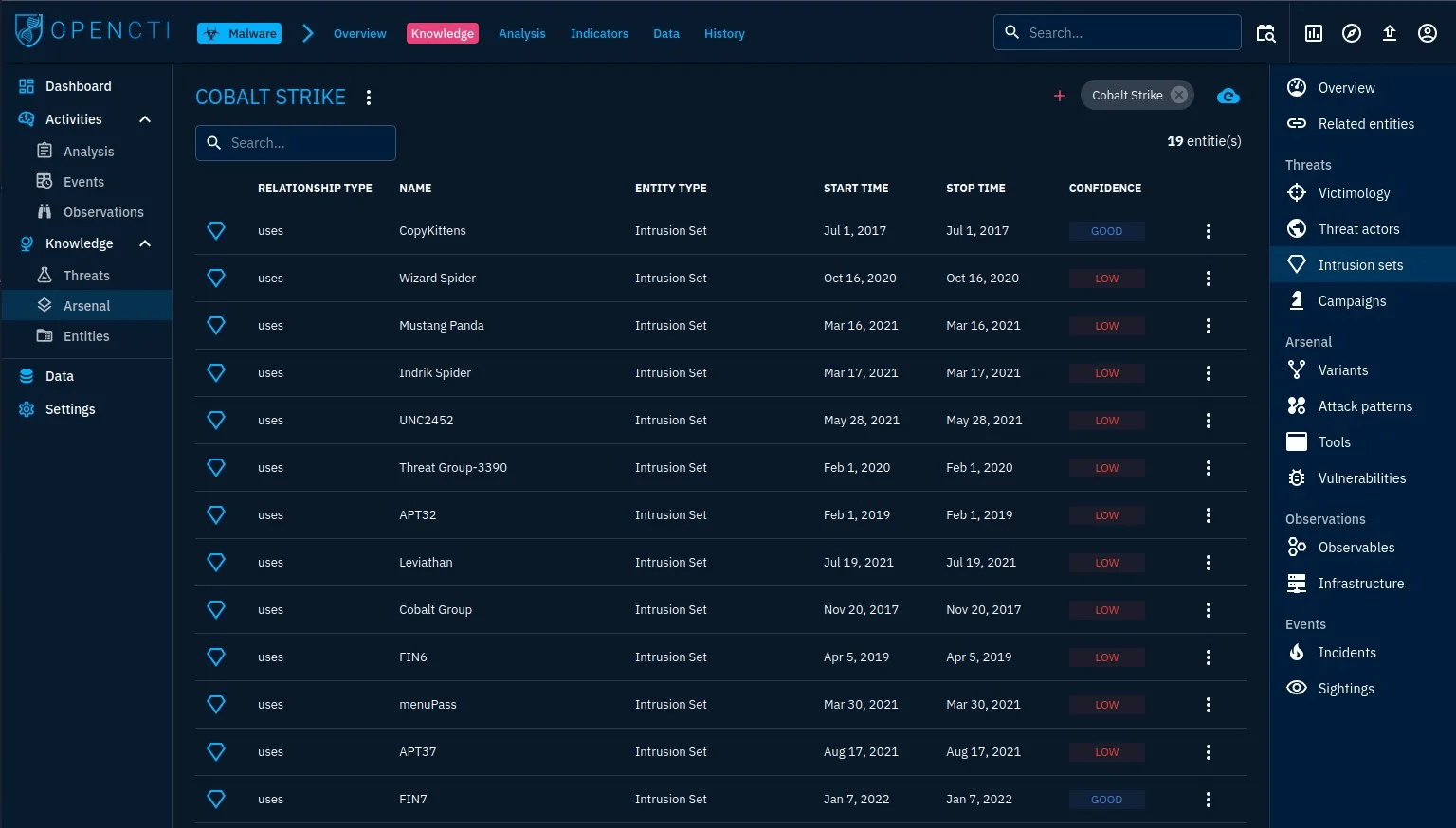Click the GOOD confidence badge for CopyKittens
The height and width of the screenshot is (828, 1456).
(1106, 231)
